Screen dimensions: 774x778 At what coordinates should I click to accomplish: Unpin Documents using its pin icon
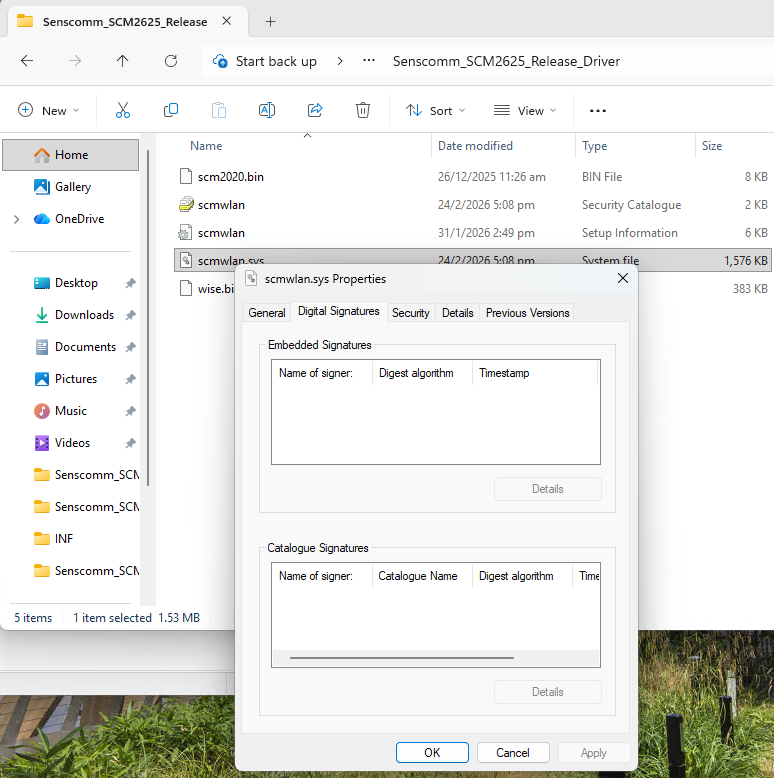click(x=130, y=347)
